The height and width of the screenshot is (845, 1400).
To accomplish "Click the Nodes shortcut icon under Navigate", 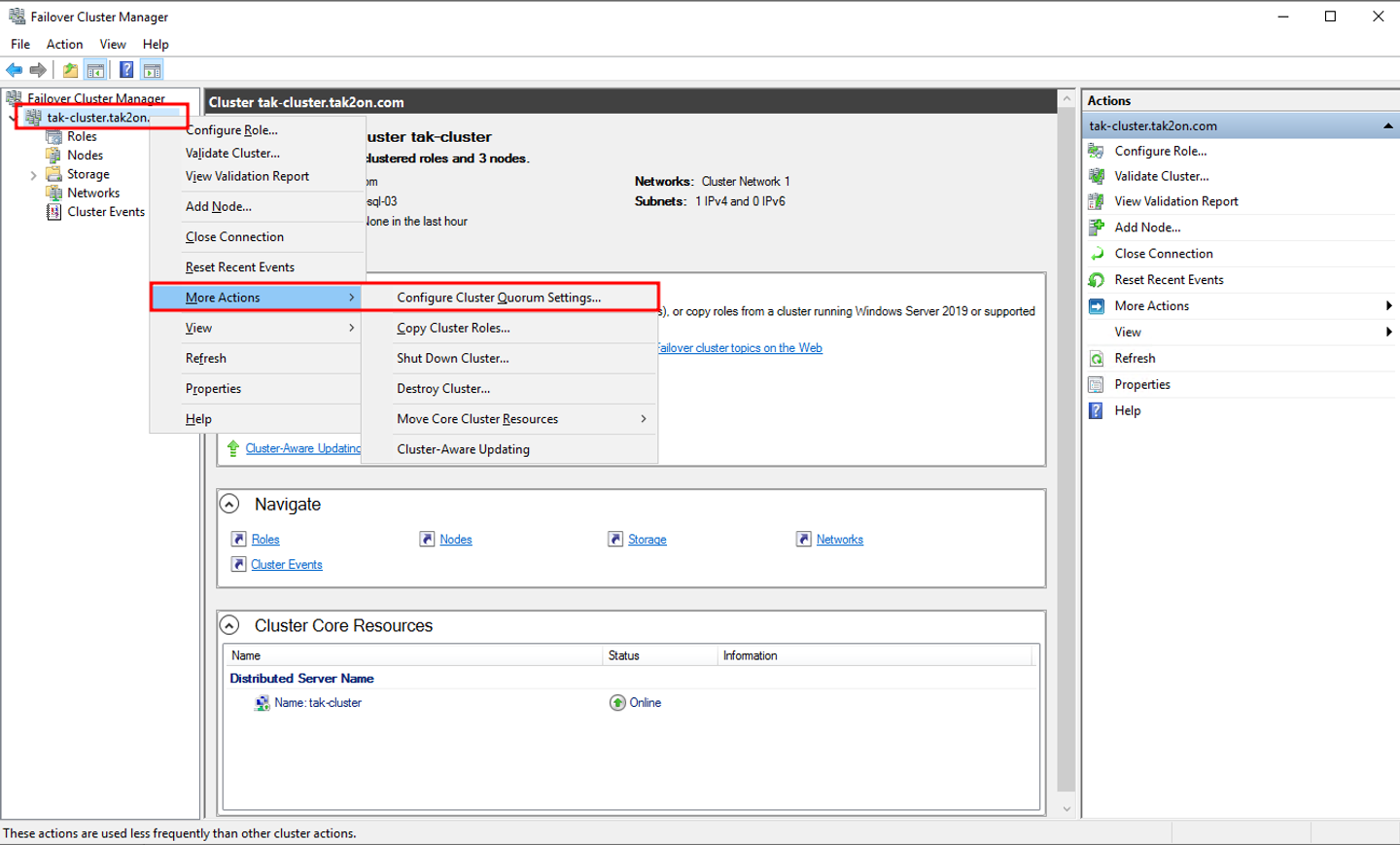I will 427,539.
